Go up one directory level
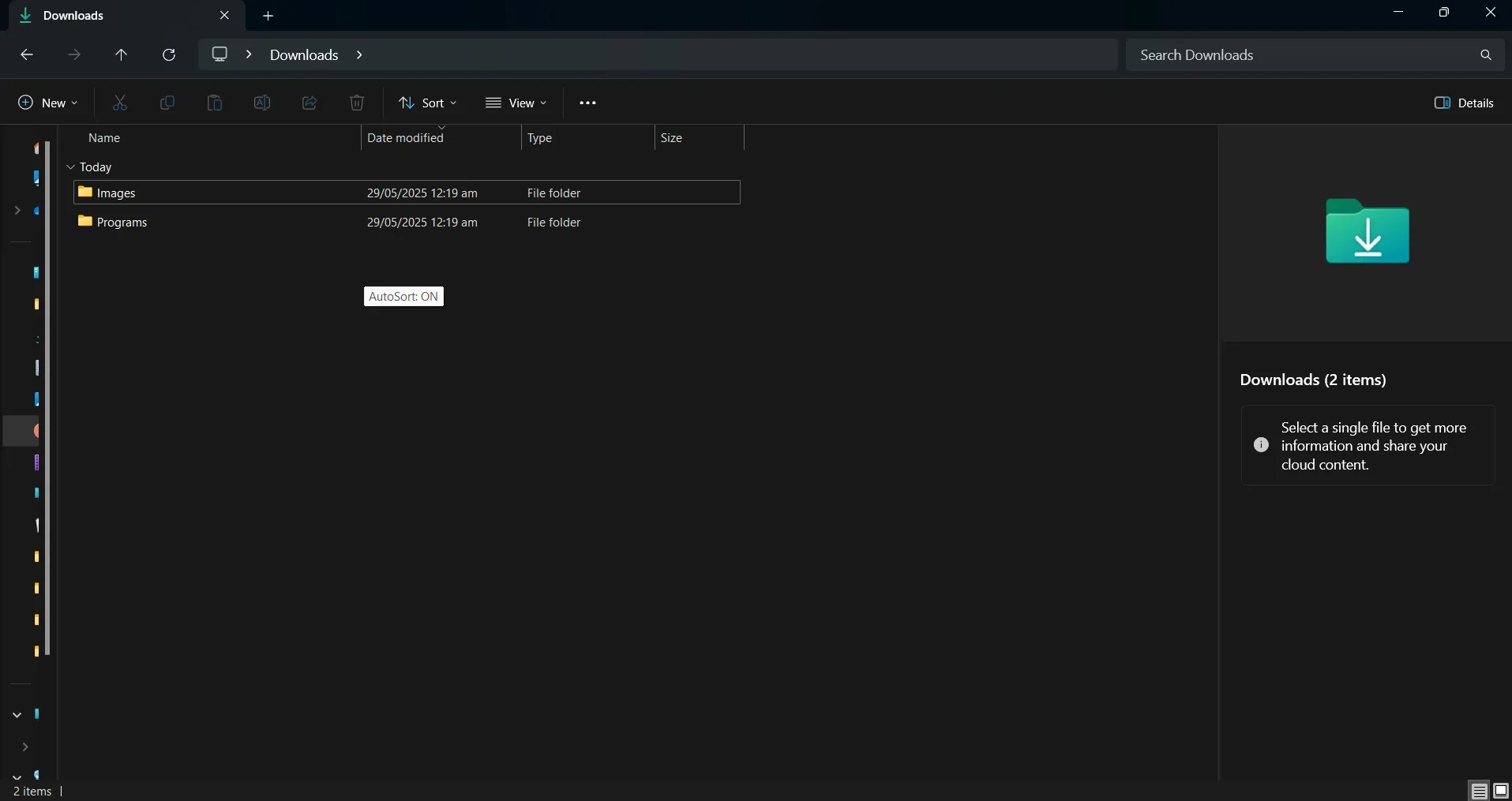 point(121,54)
